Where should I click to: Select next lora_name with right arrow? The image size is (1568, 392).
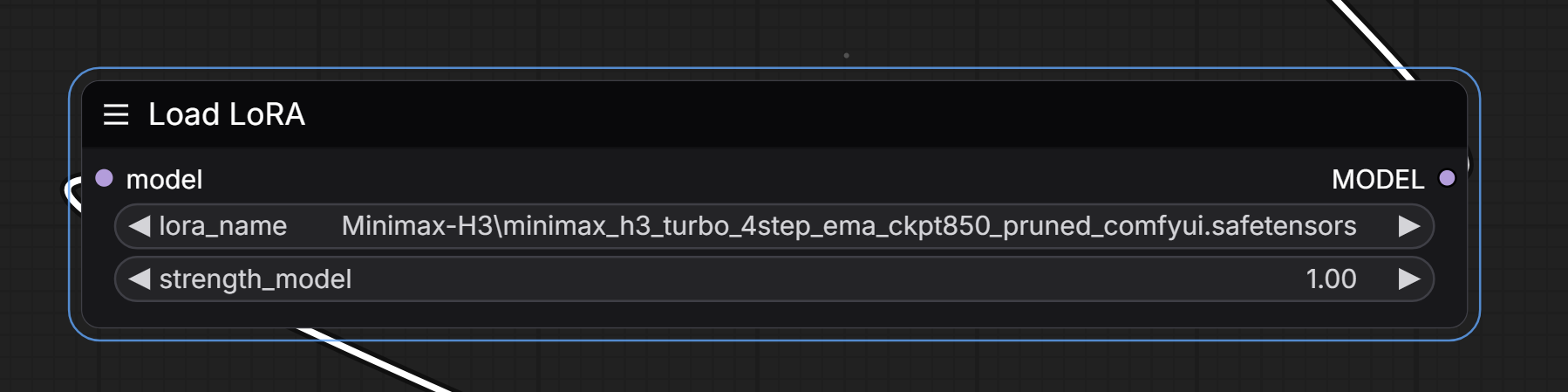(x=1409, y=226)
